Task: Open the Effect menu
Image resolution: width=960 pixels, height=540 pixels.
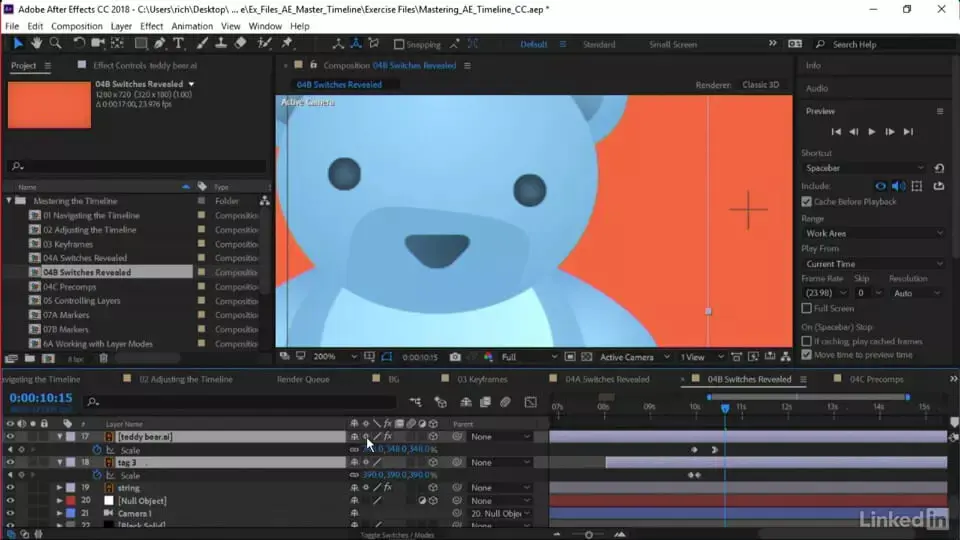Action: [151, 26]
